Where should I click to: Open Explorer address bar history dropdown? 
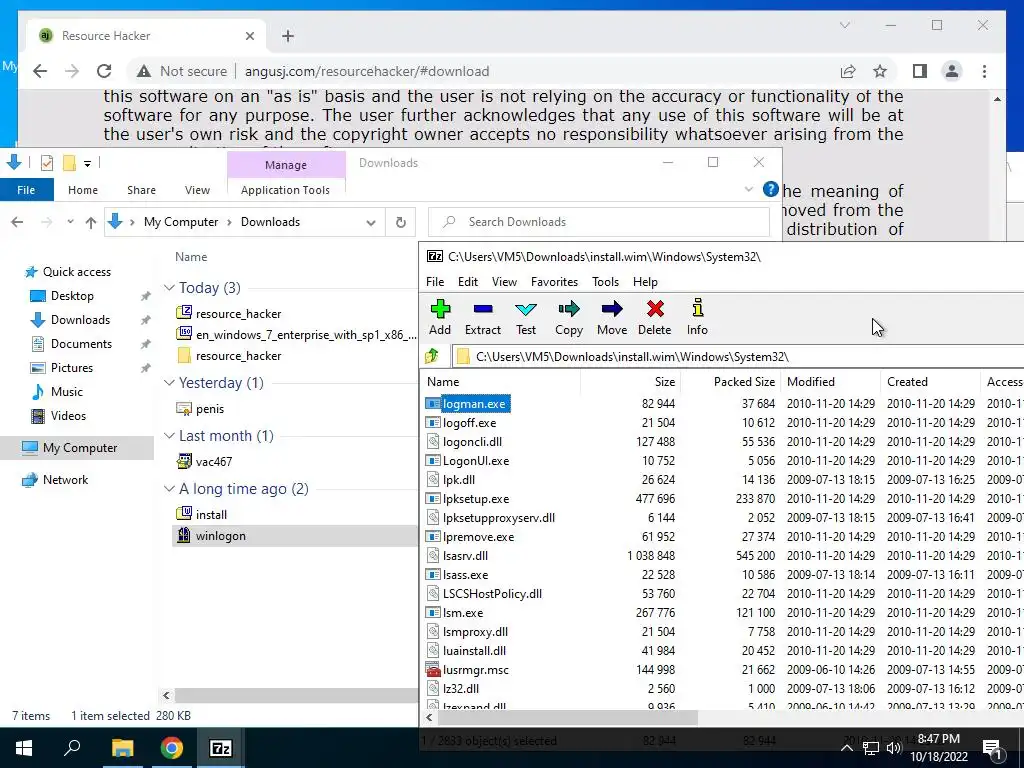point(371,223)
